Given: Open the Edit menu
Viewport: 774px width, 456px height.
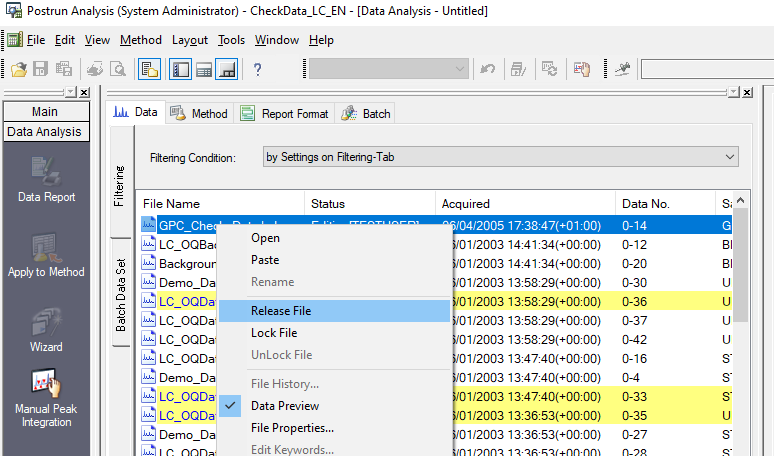Looking at the screenshot, I should pyautogui.click(x=65, y=40).
